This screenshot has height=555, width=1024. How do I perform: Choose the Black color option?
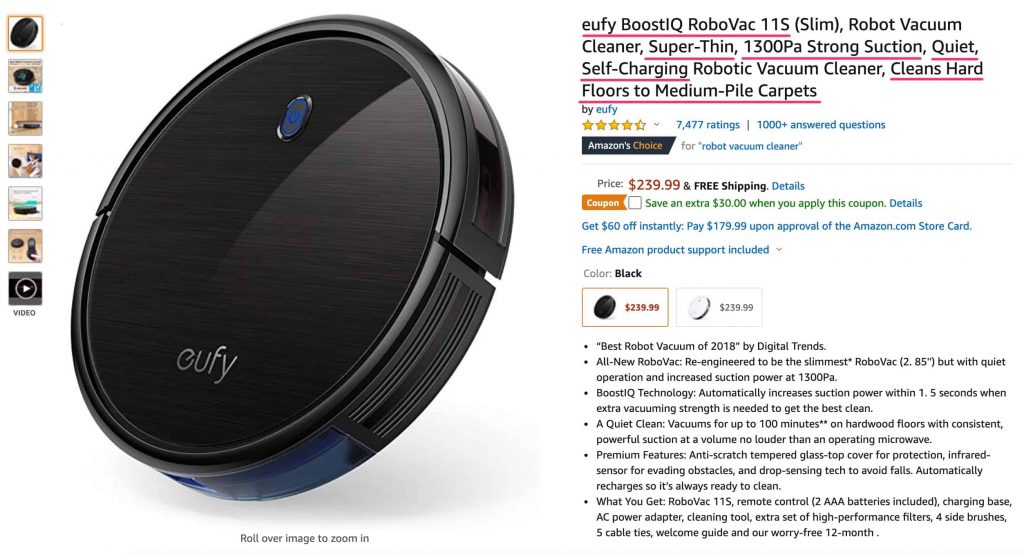[625, 307]
